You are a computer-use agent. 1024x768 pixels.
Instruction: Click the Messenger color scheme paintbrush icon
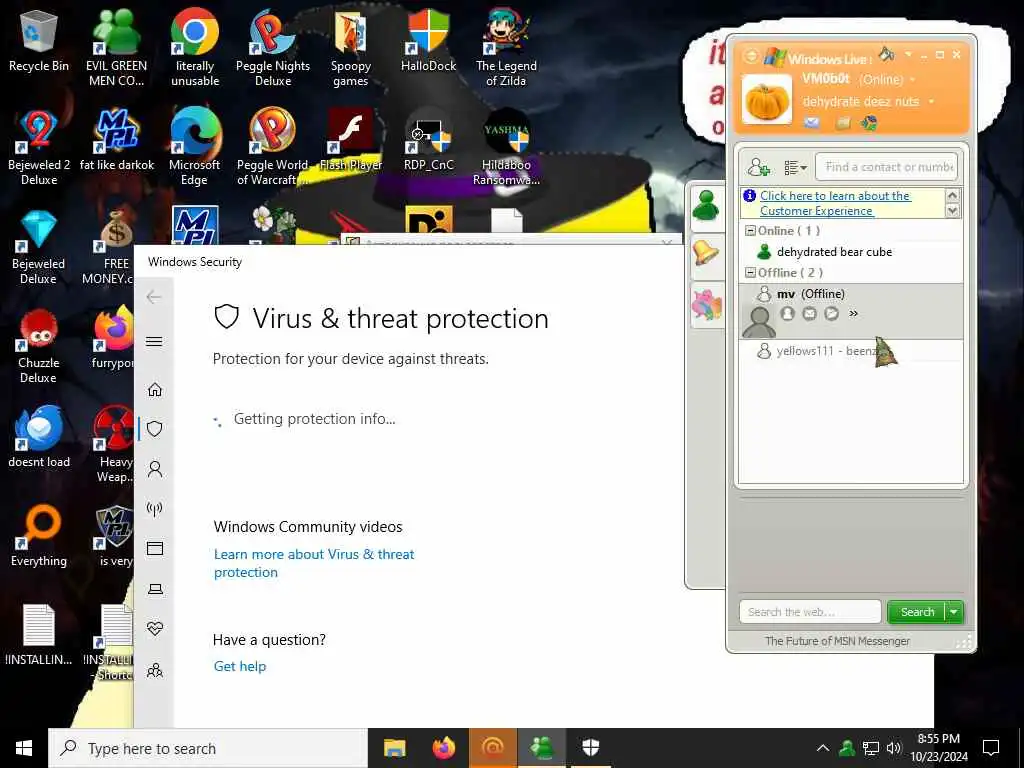click(x=886, y=54)
